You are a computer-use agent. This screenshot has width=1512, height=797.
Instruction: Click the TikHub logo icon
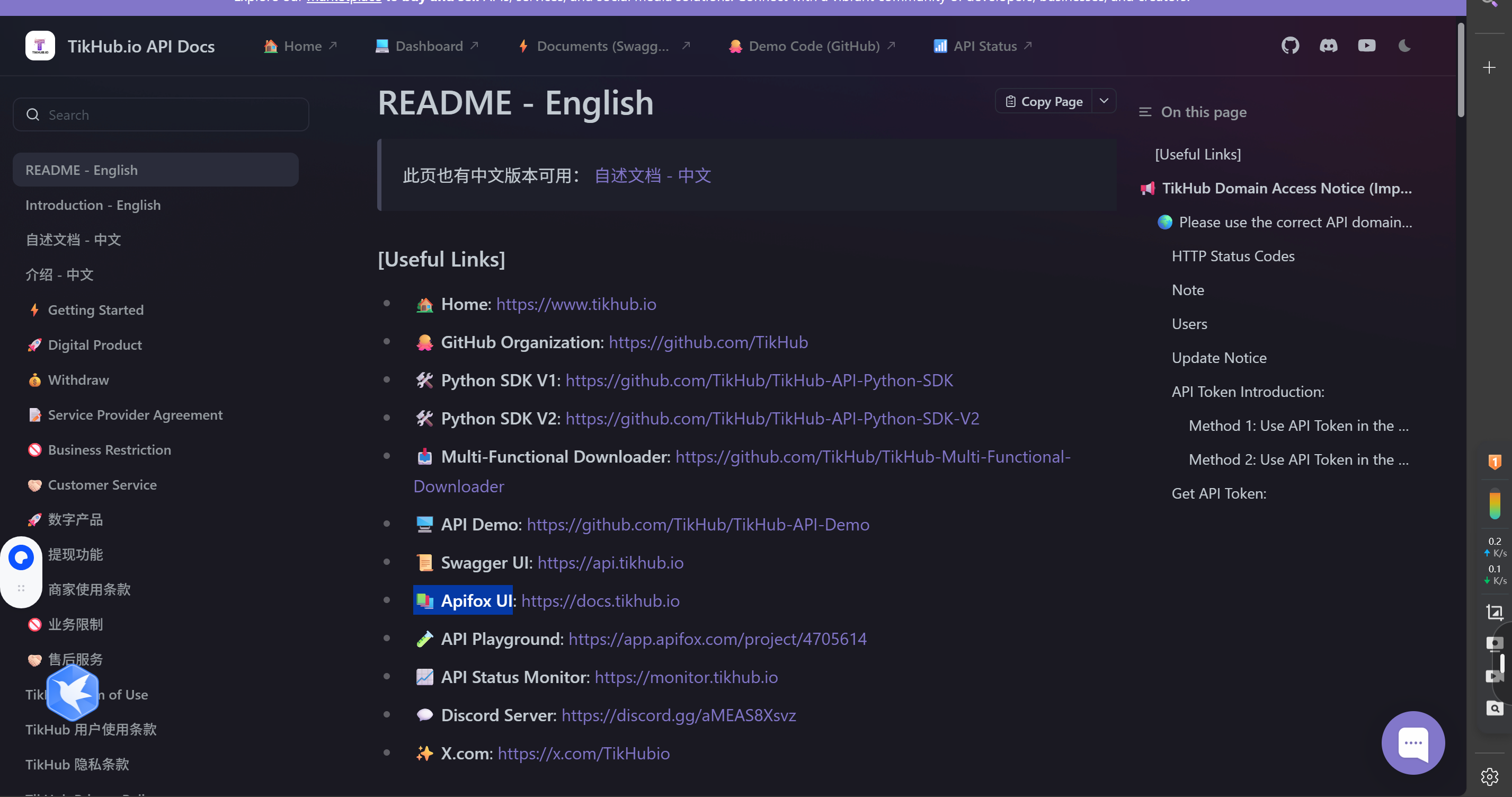pyautogui.click(x=40, y=46)
